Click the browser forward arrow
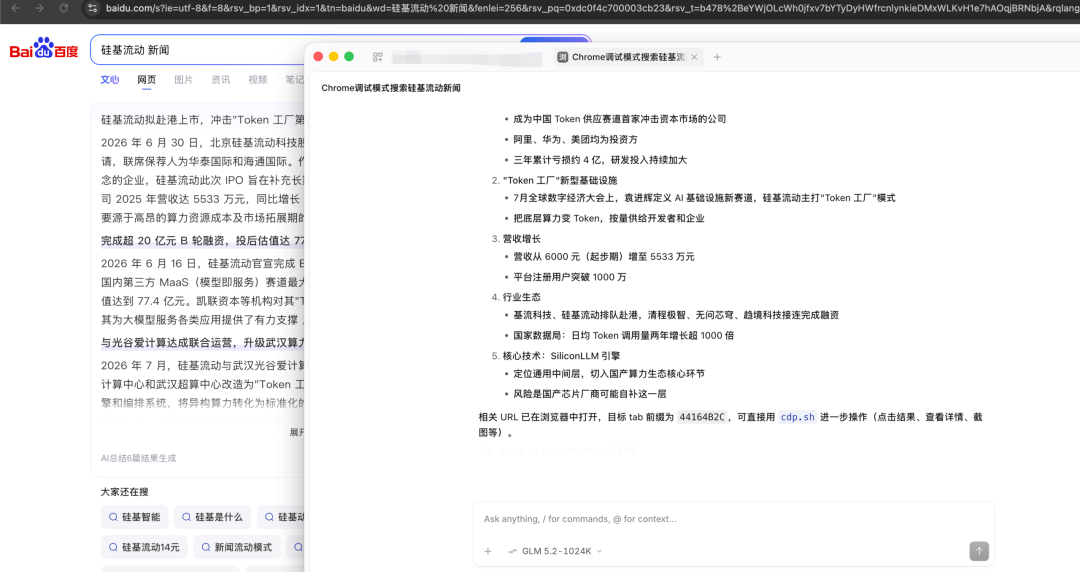Viewport: 1080px width, 572px height. tap(39, 8)
